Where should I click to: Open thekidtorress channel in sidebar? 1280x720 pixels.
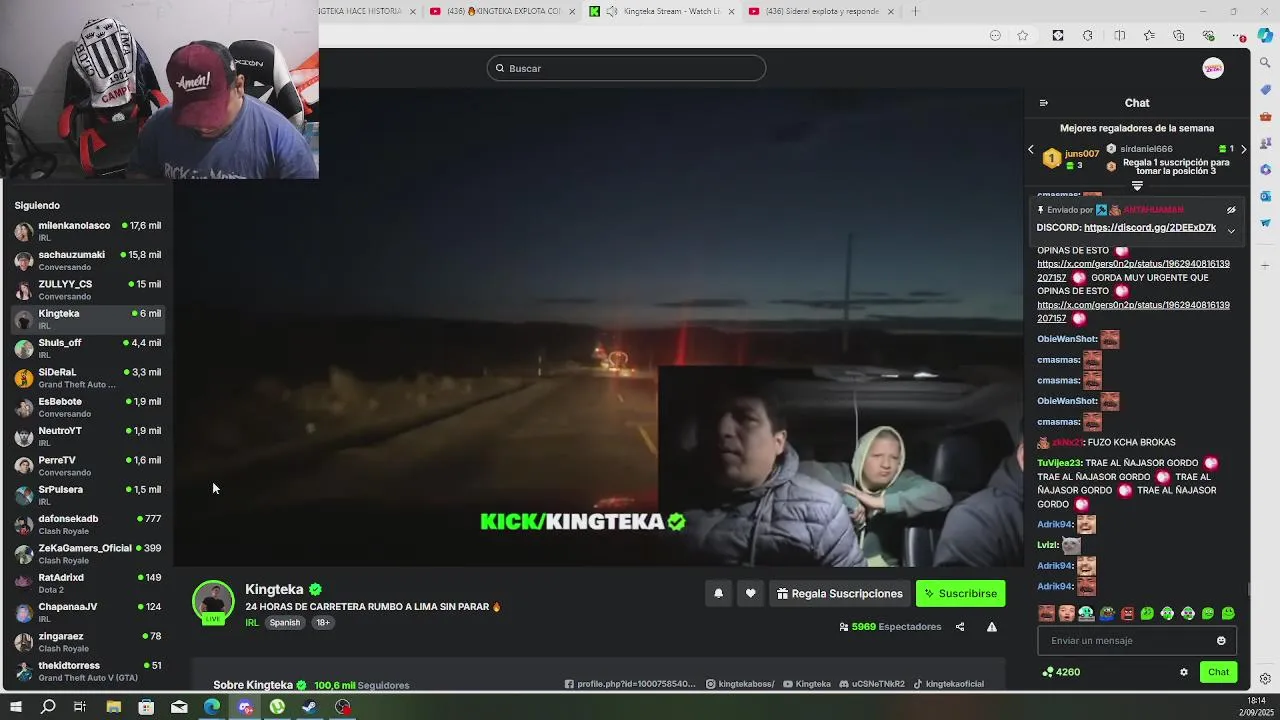tap(88, 671)
